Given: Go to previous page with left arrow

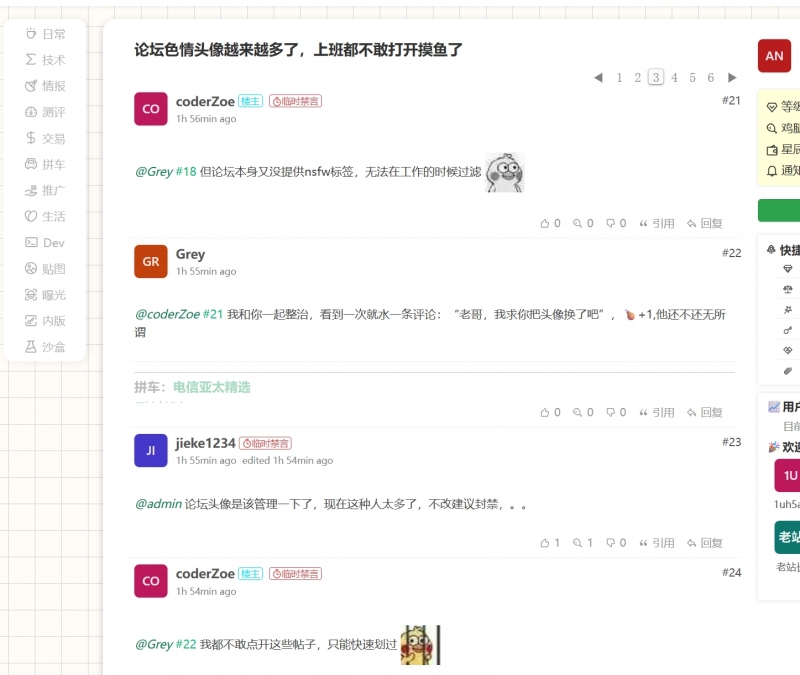Looking at the screenshot, I should (598, 78).
